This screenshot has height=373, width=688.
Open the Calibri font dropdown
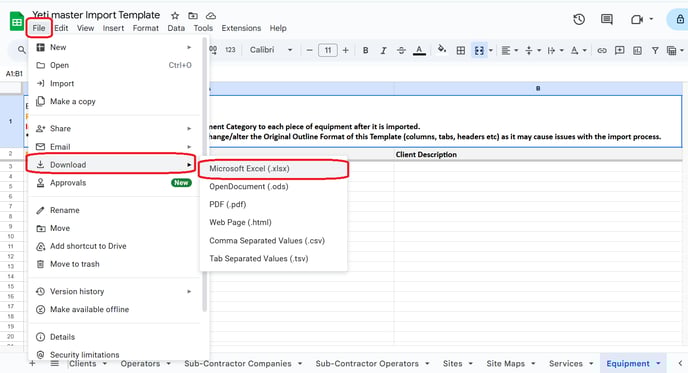coord(271,50)
